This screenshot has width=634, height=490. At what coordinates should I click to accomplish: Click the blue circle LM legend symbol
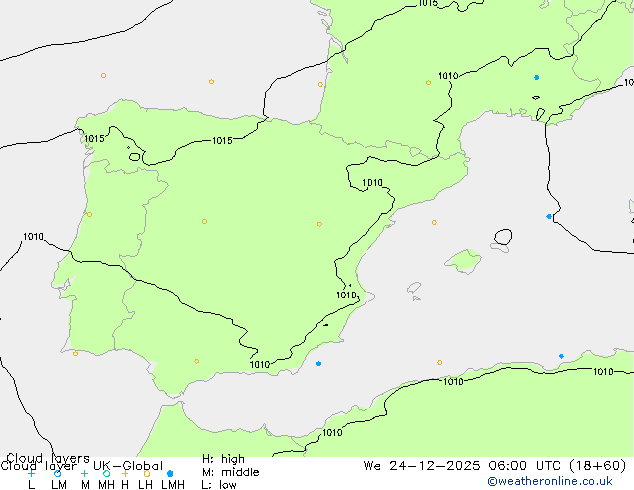pos(57,473)
